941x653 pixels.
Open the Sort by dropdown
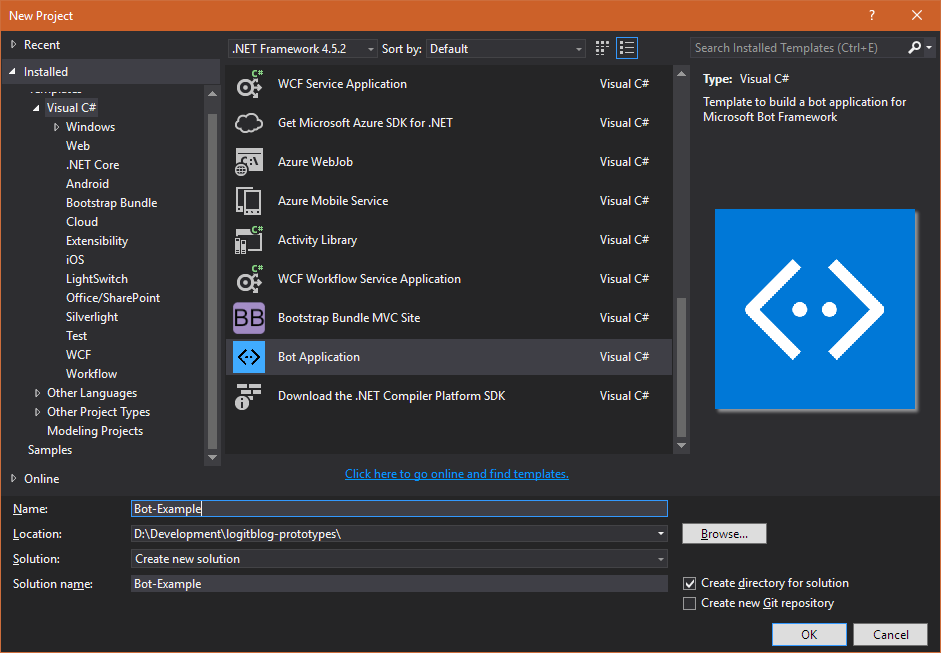(x=506, y=49)
